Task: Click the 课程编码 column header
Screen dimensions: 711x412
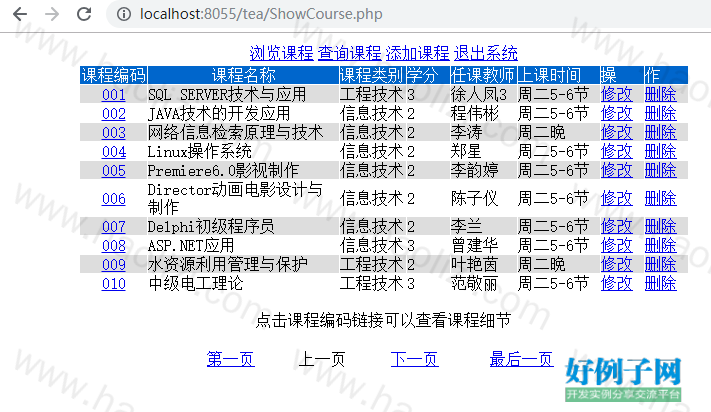Action: 113,75
